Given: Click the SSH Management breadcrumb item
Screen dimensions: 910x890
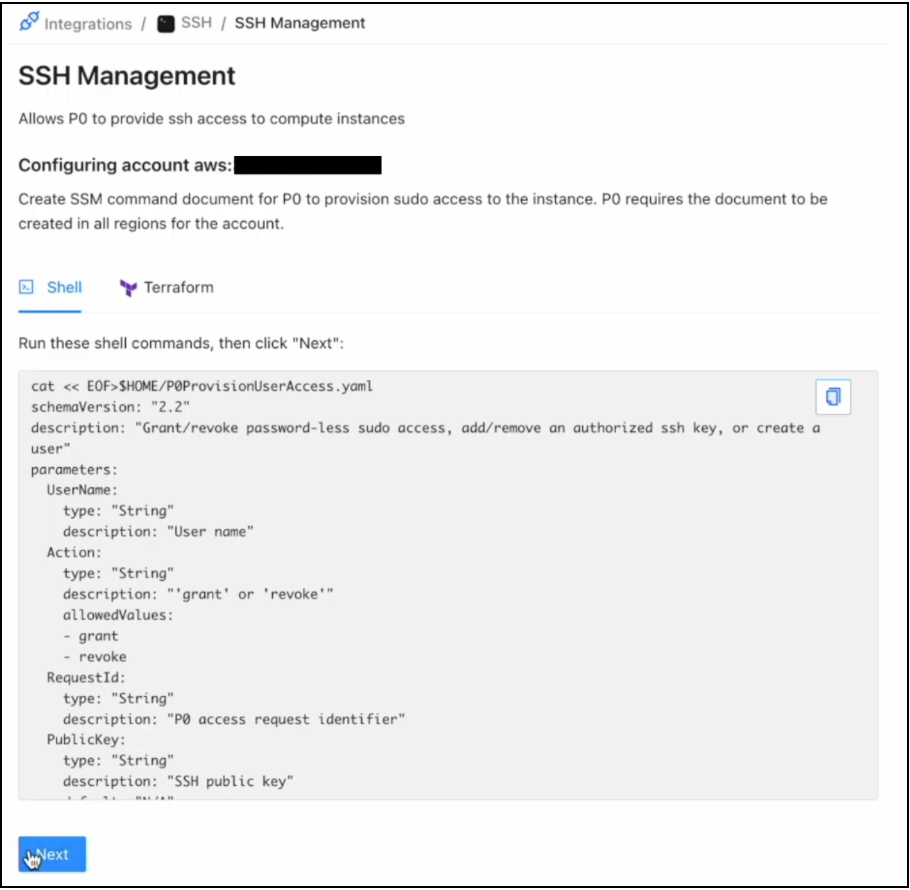Looking at the screenshot, I should (x=300, y=23).
